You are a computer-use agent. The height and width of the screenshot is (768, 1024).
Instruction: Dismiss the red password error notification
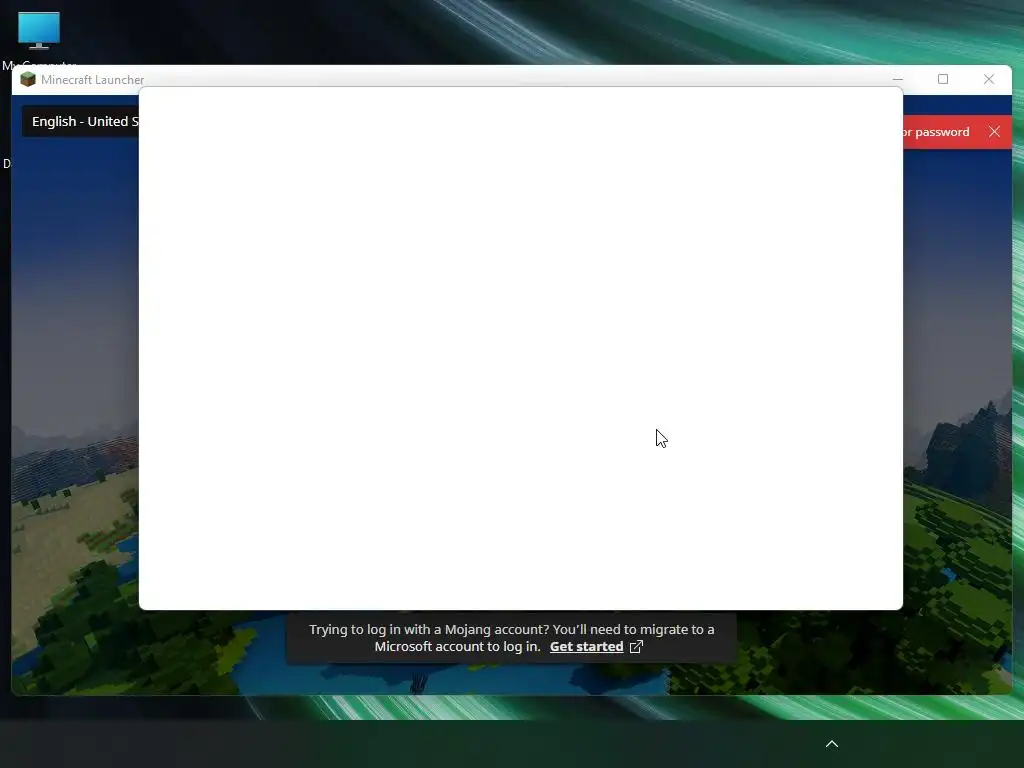994,132
